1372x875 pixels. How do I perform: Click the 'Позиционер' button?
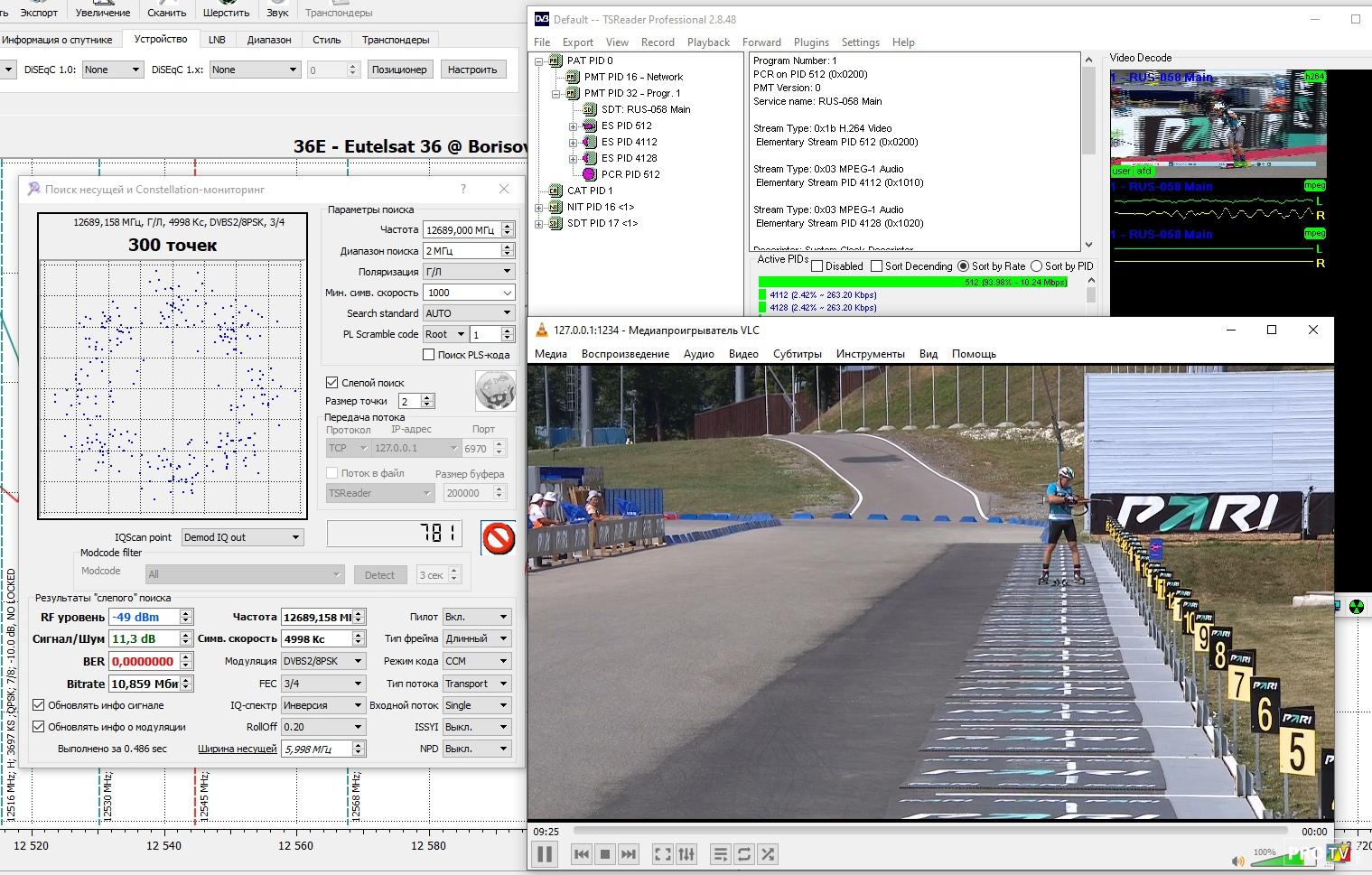point(399,70)
